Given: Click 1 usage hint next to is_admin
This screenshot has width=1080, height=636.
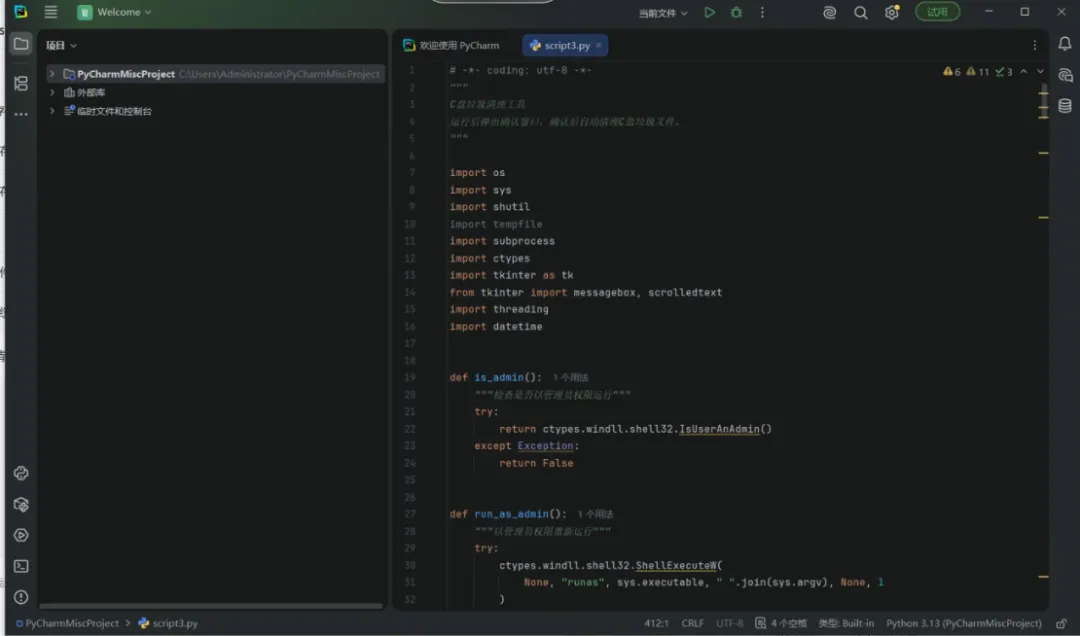Looking at the screenshot, I should [570, 378].
